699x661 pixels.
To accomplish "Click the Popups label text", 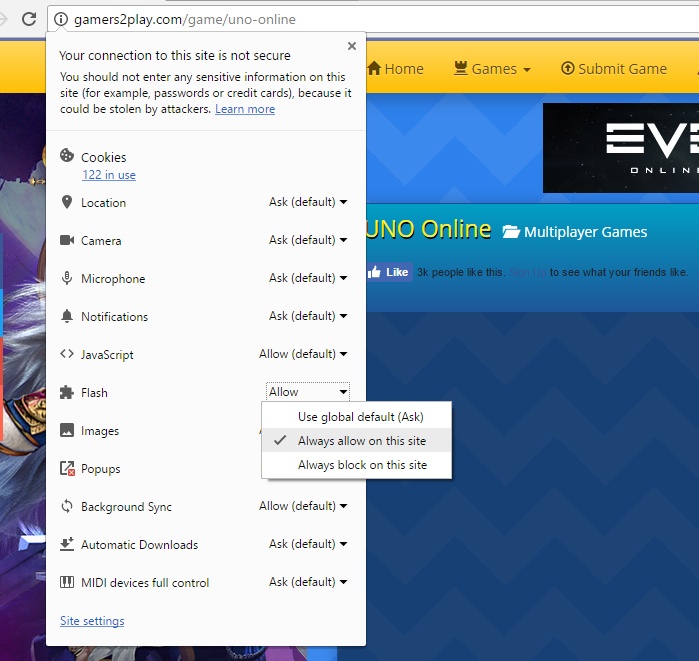I will pos(101,469).
